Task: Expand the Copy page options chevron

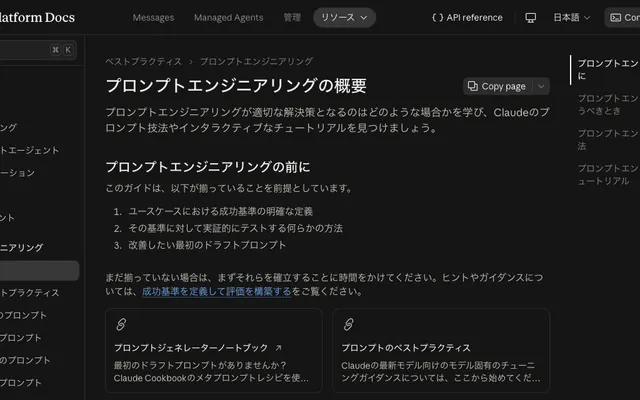Action: [x=541, y=86]
